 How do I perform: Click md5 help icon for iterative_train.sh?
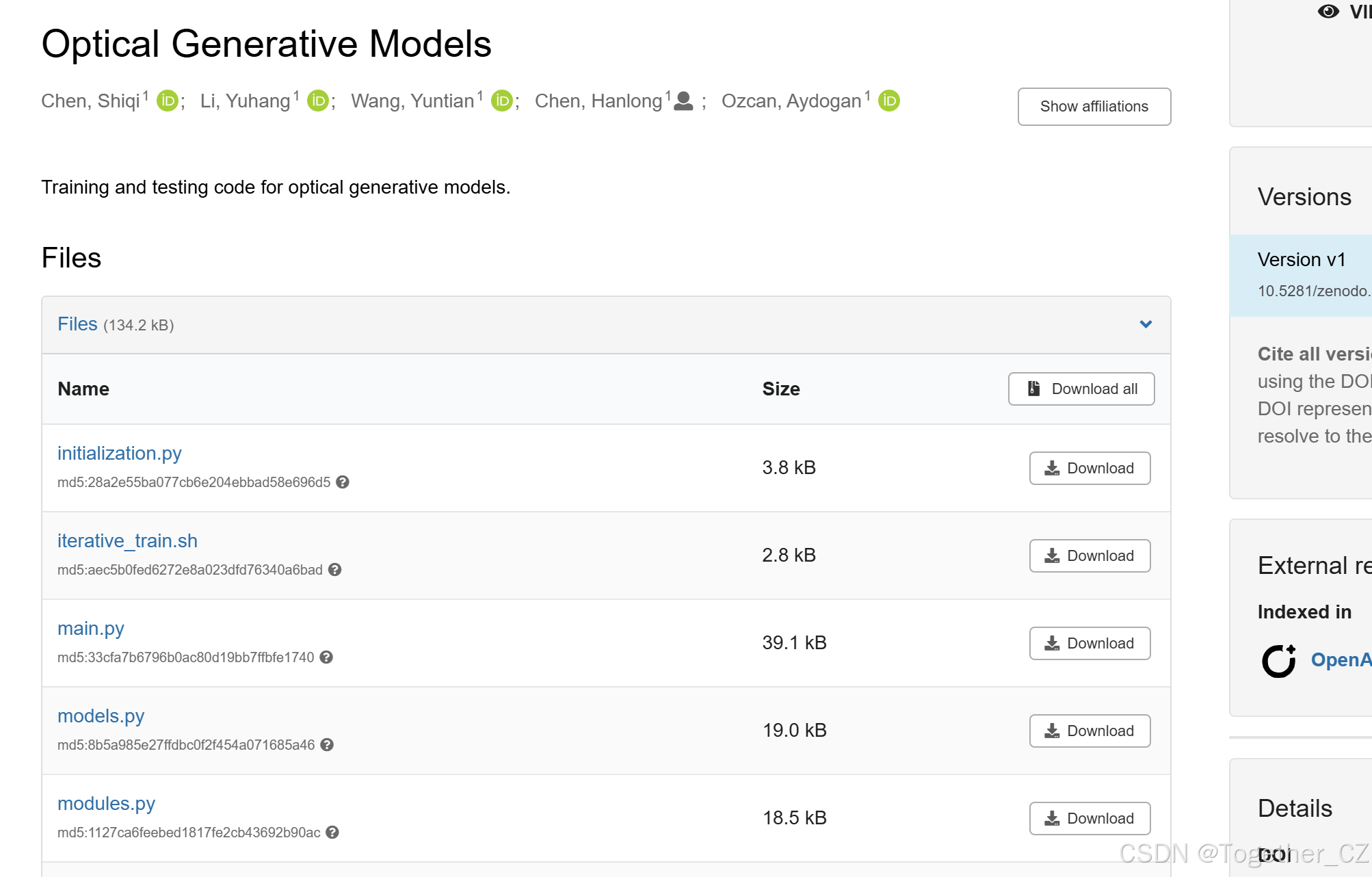click(x=334, y=570)
